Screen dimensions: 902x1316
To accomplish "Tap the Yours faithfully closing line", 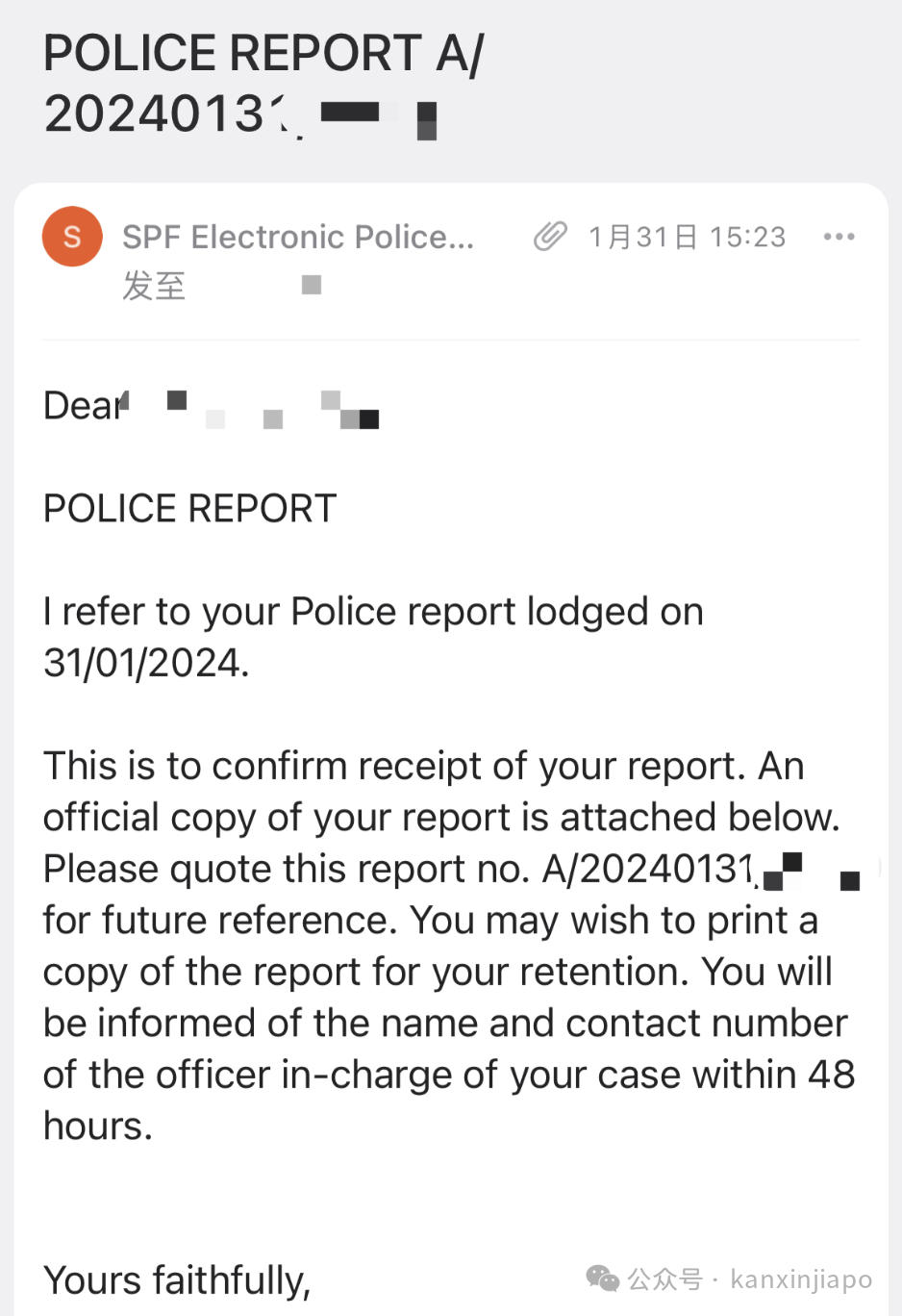I will click(177, 1280).
